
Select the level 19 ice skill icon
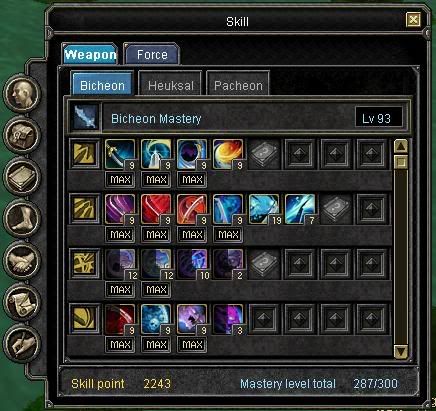click(264, 209)
